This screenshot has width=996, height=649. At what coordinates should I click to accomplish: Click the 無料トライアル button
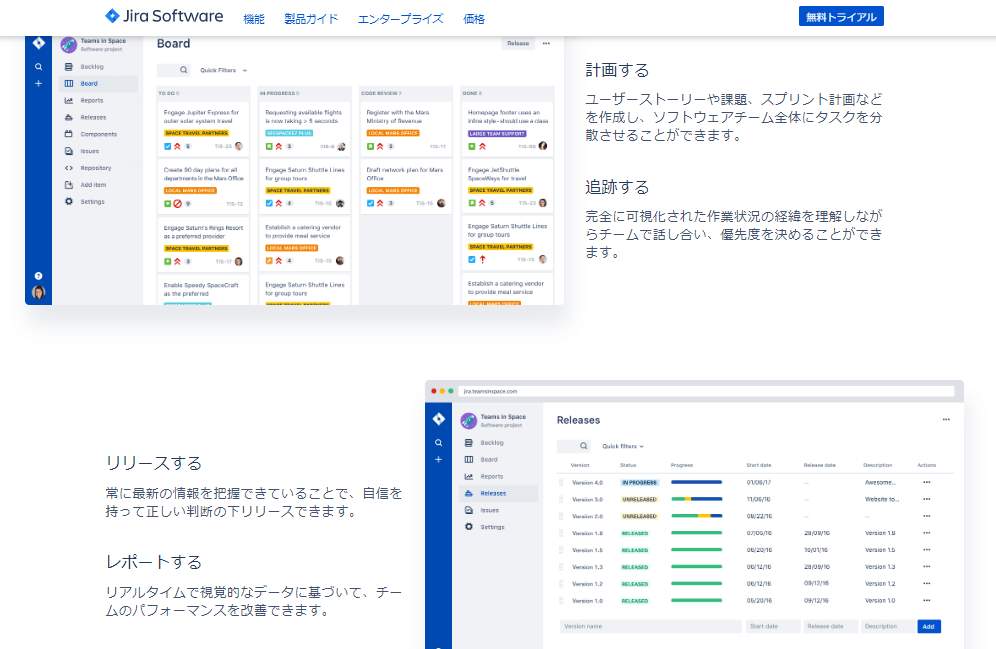pos(841,17)
